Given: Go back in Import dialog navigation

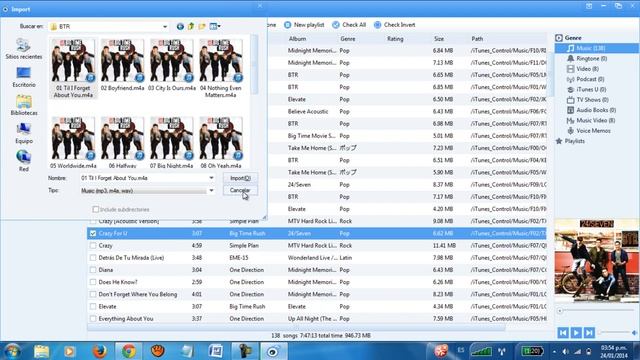Looking at the screenshot, I should (x=180, y=27).
